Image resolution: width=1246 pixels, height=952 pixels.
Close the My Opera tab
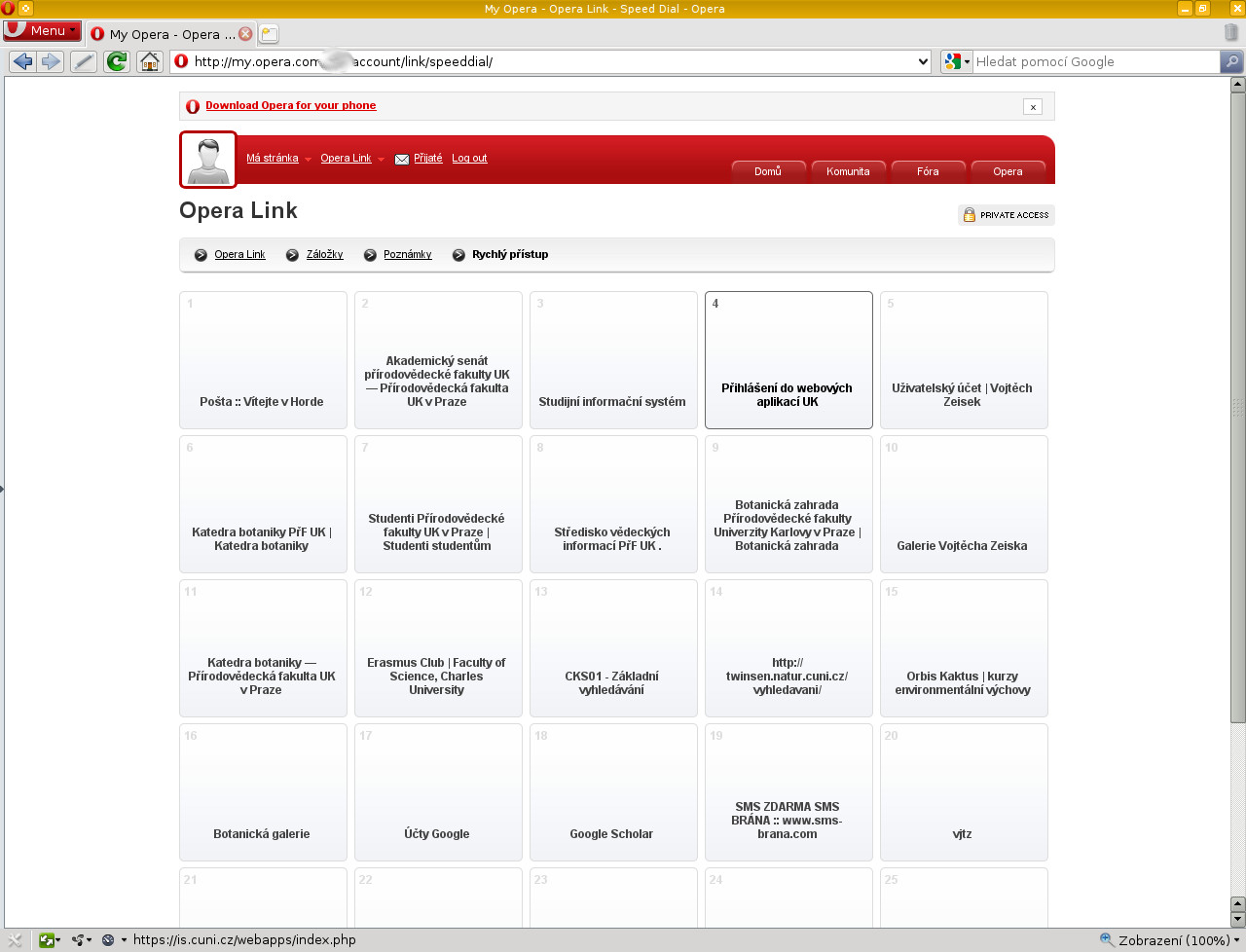[x=245, y=34]
